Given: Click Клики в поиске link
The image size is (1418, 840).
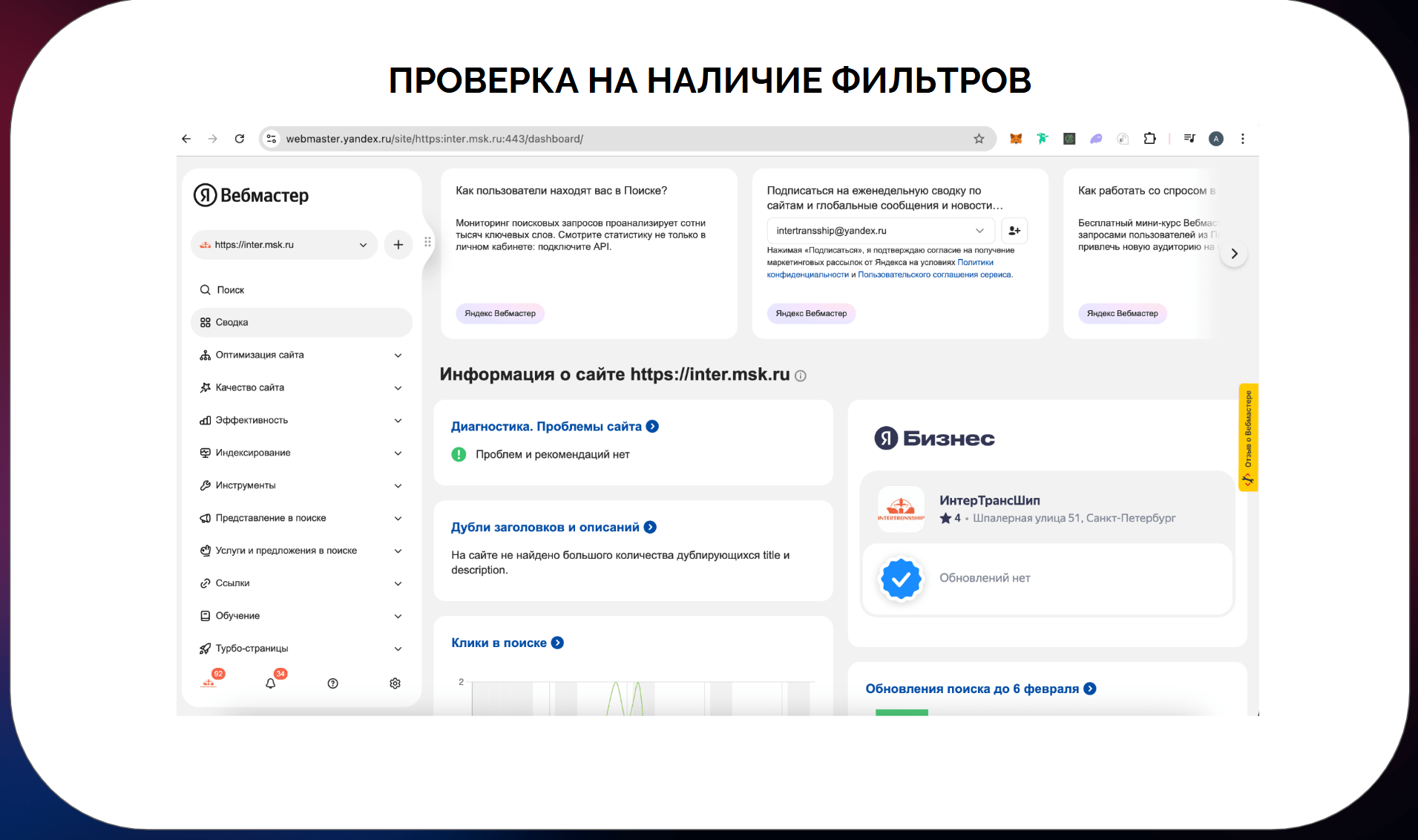Looking at the screenshot, I should tap(499, 643).
